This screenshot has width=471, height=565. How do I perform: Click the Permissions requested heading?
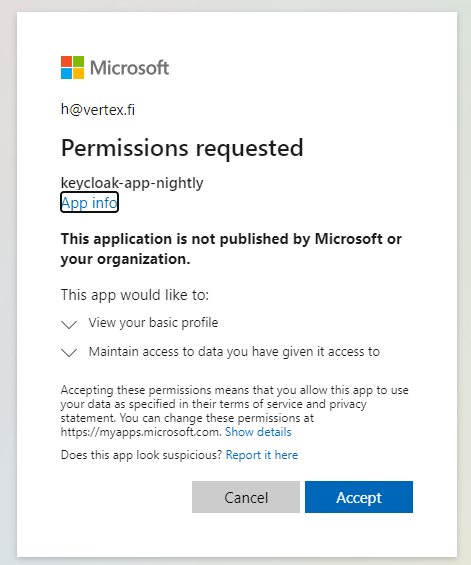click(182, 148)
